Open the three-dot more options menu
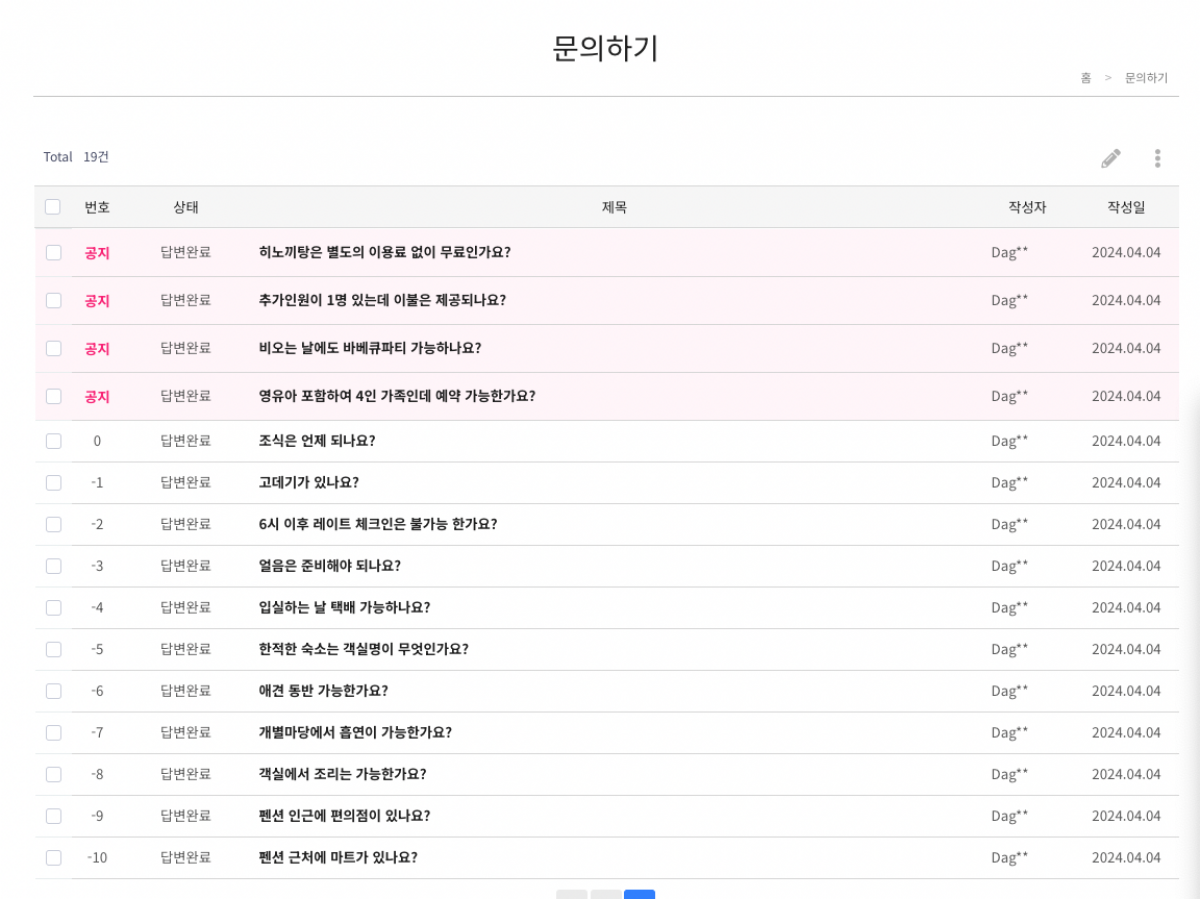Screen dimensions: 1200x899 pyautogui.click(x=1157, y=158)
